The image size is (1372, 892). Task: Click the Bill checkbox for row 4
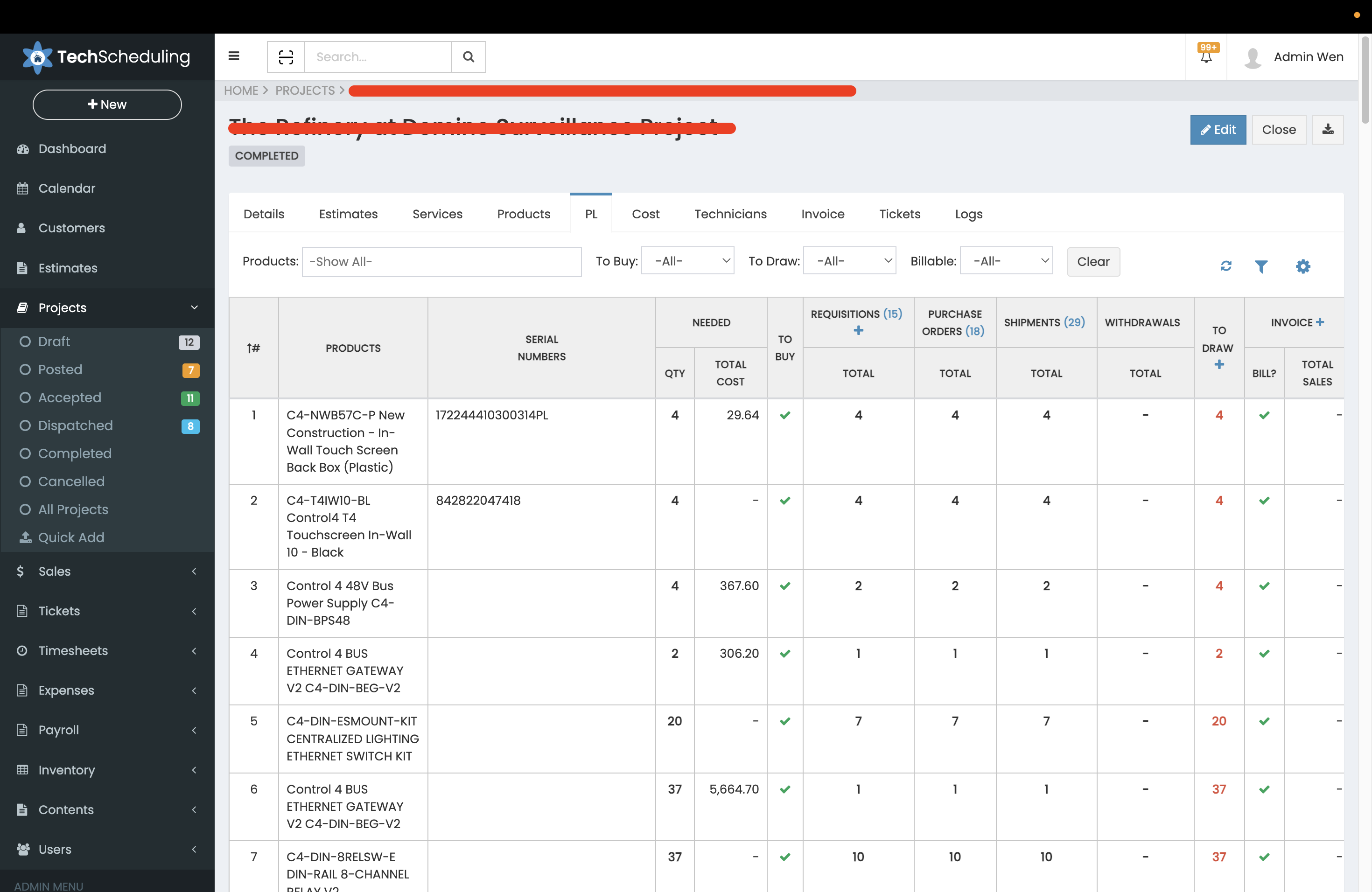pyautogui.click(x=1263, y=653)
